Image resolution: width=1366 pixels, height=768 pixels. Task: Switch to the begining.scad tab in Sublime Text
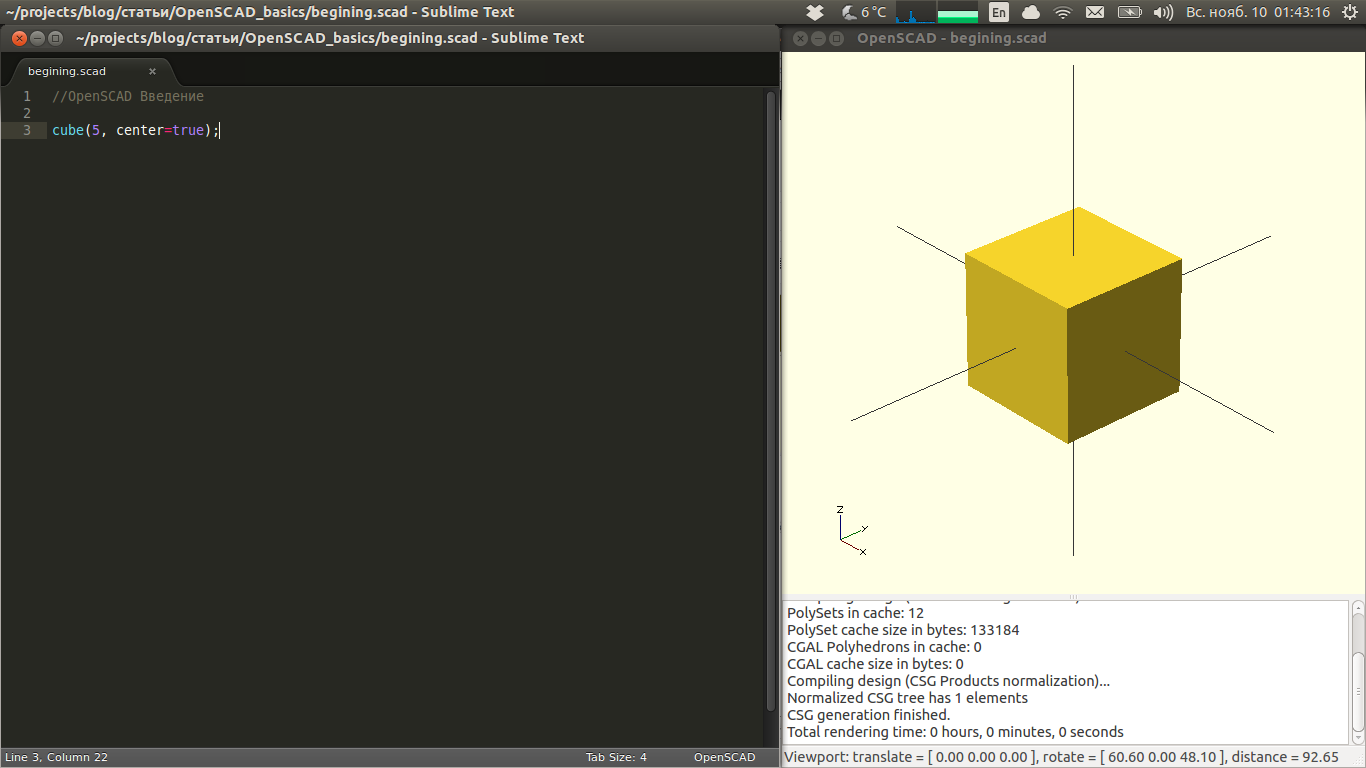[90, 71]
